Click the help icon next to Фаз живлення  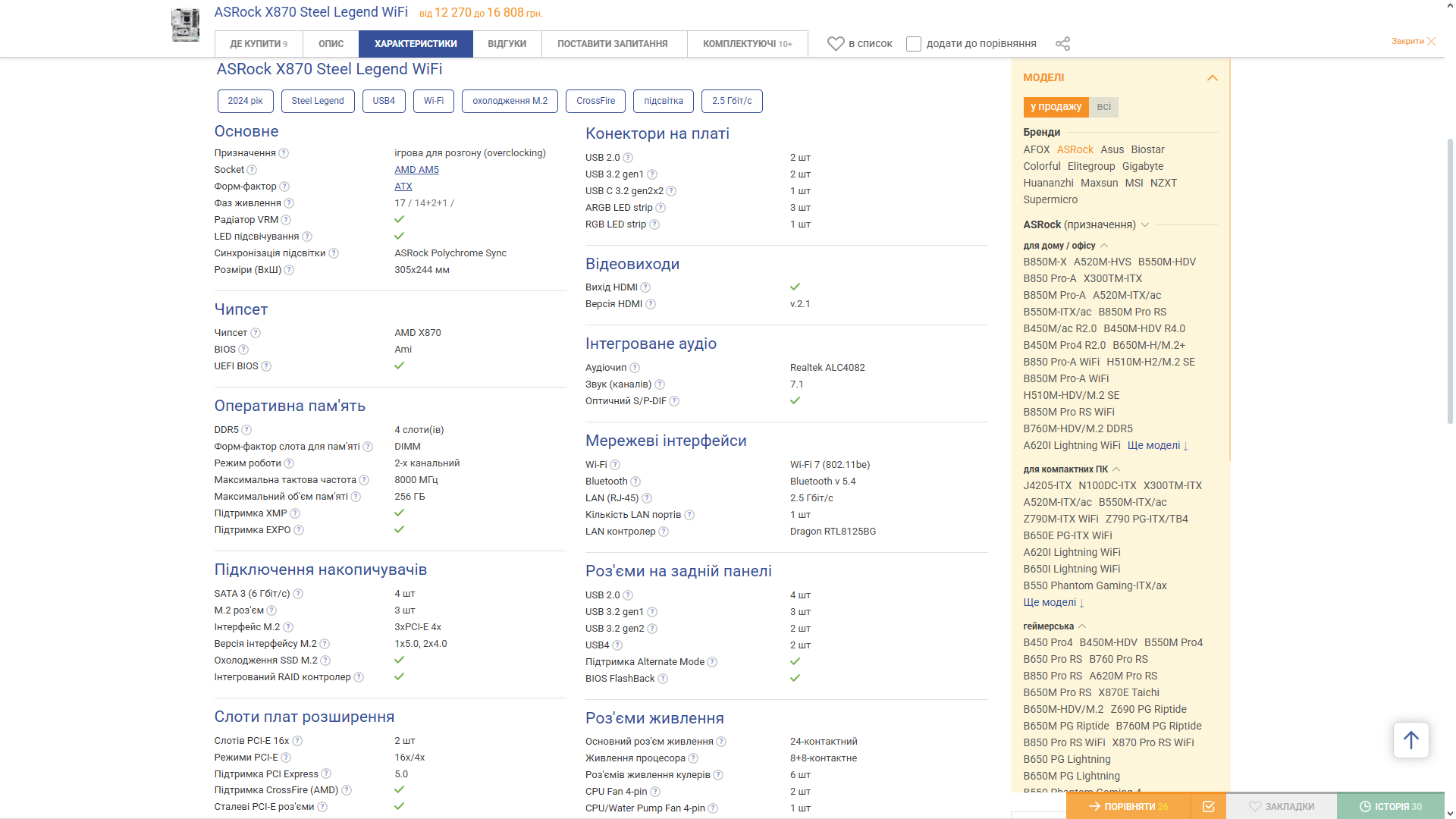click(289, 203)
